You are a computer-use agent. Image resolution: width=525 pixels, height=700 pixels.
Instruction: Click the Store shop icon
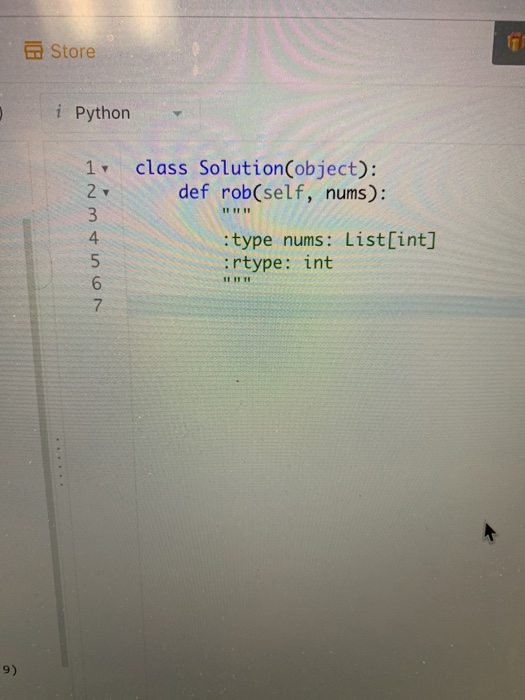[x=33, y=50]
